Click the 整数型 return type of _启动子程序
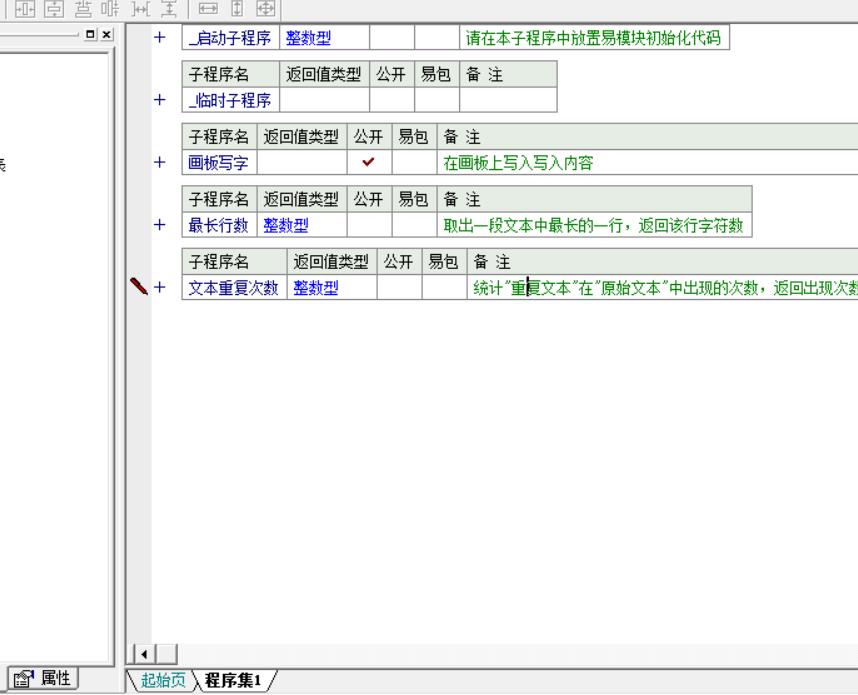The image size is (858, 695). click(x=308, y=38)
